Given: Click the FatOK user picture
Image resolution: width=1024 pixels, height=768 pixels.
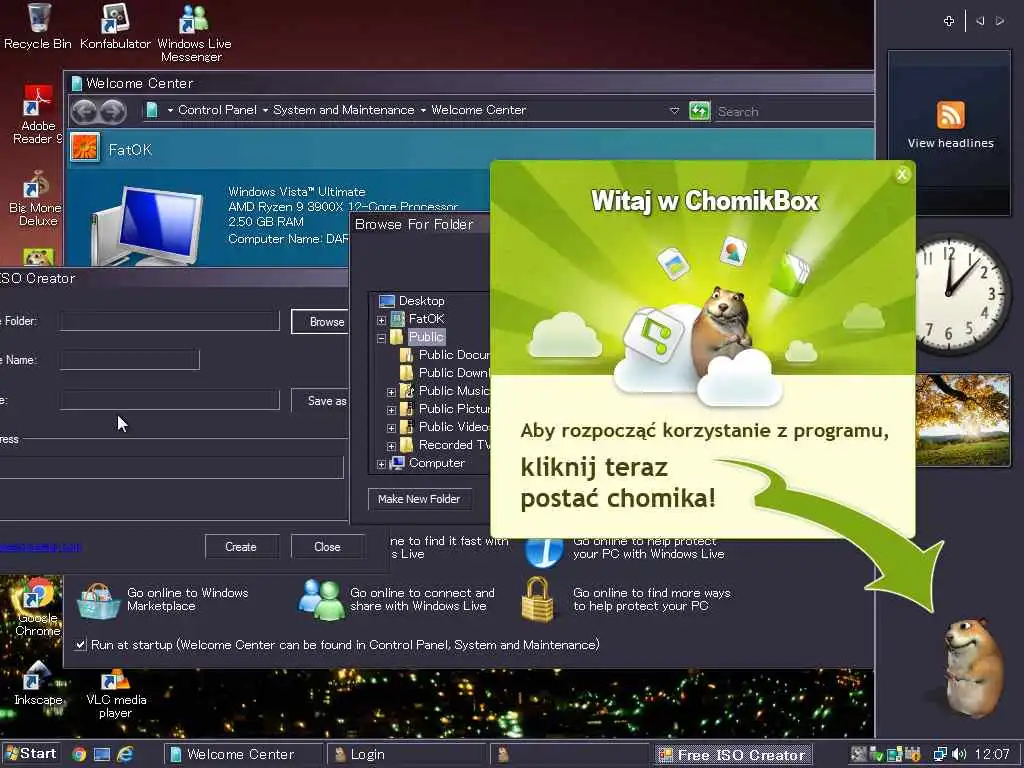Looking at the screenshot, I should [x=85, y=147].
